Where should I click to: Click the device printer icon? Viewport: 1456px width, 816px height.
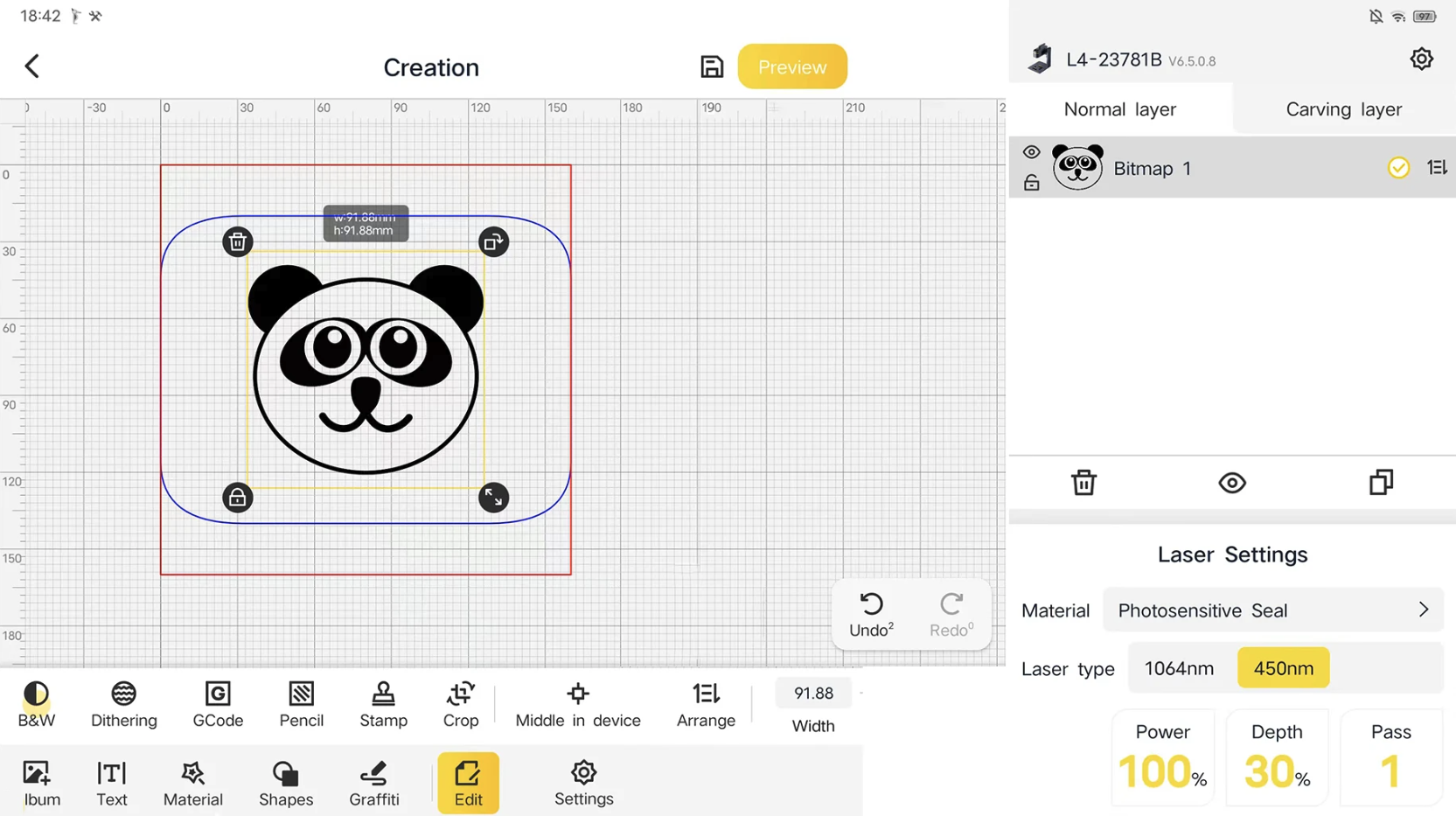click(x=1040, y=59)
